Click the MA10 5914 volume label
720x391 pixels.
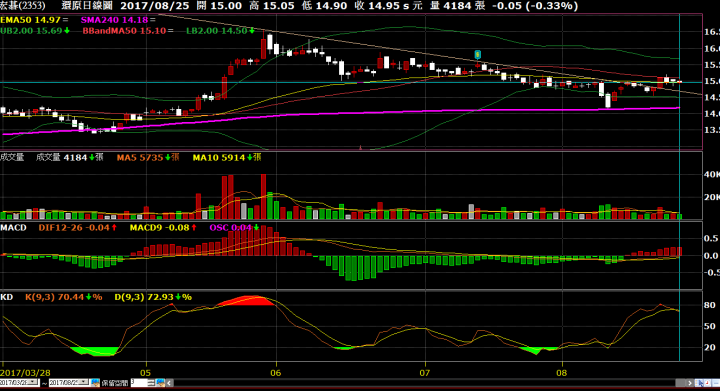pyautogui.click(x=219, y=157)
